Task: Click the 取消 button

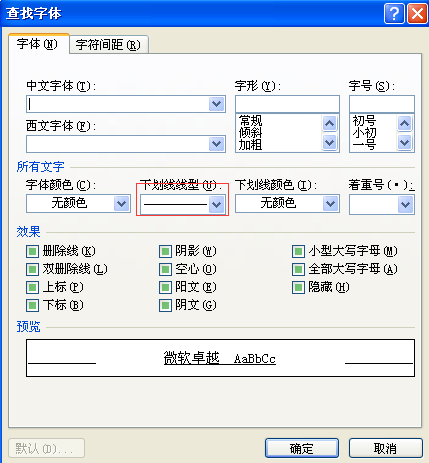Action: [x=386, y=448]
